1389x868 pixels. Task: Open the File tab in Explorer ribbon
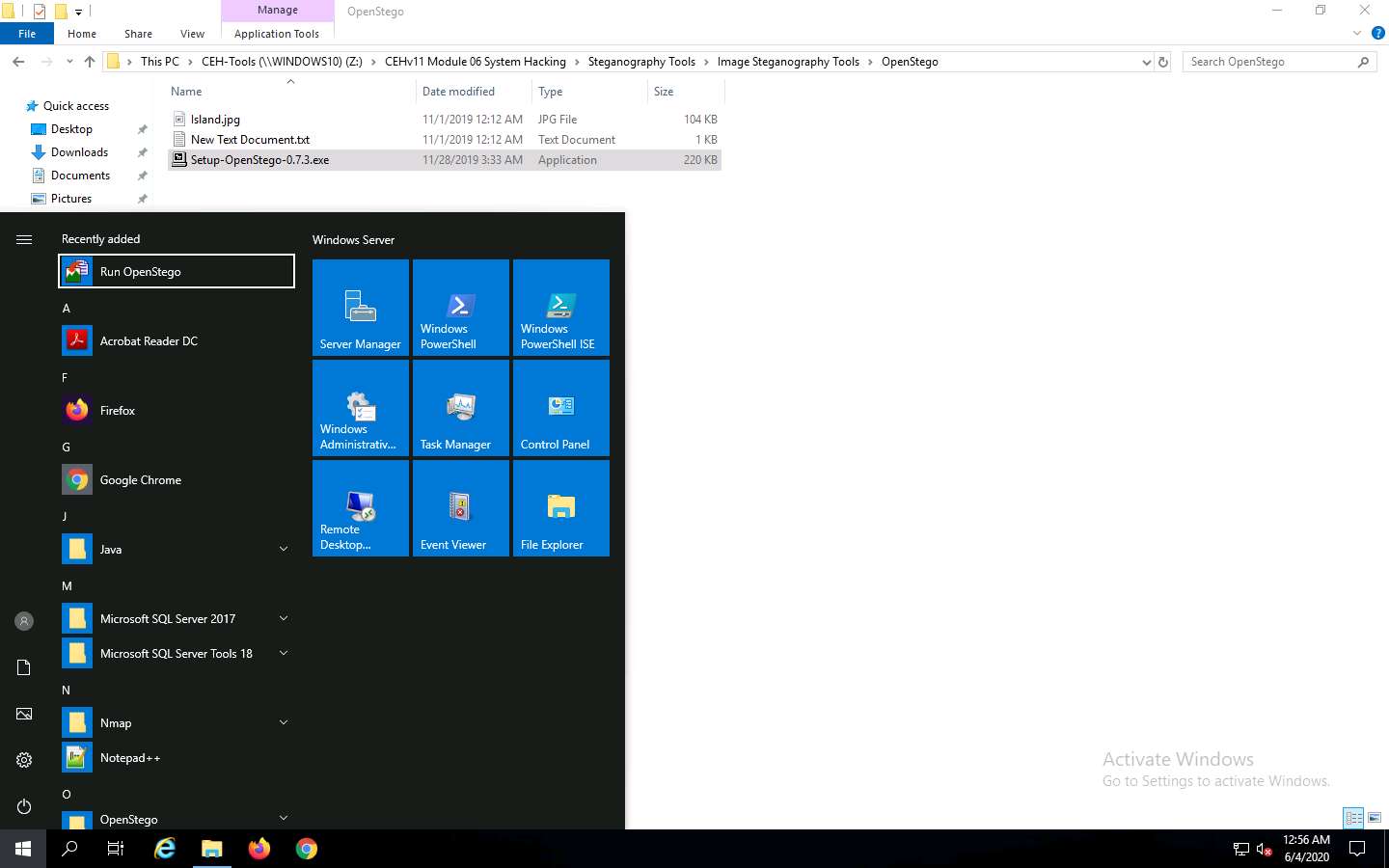27,34
